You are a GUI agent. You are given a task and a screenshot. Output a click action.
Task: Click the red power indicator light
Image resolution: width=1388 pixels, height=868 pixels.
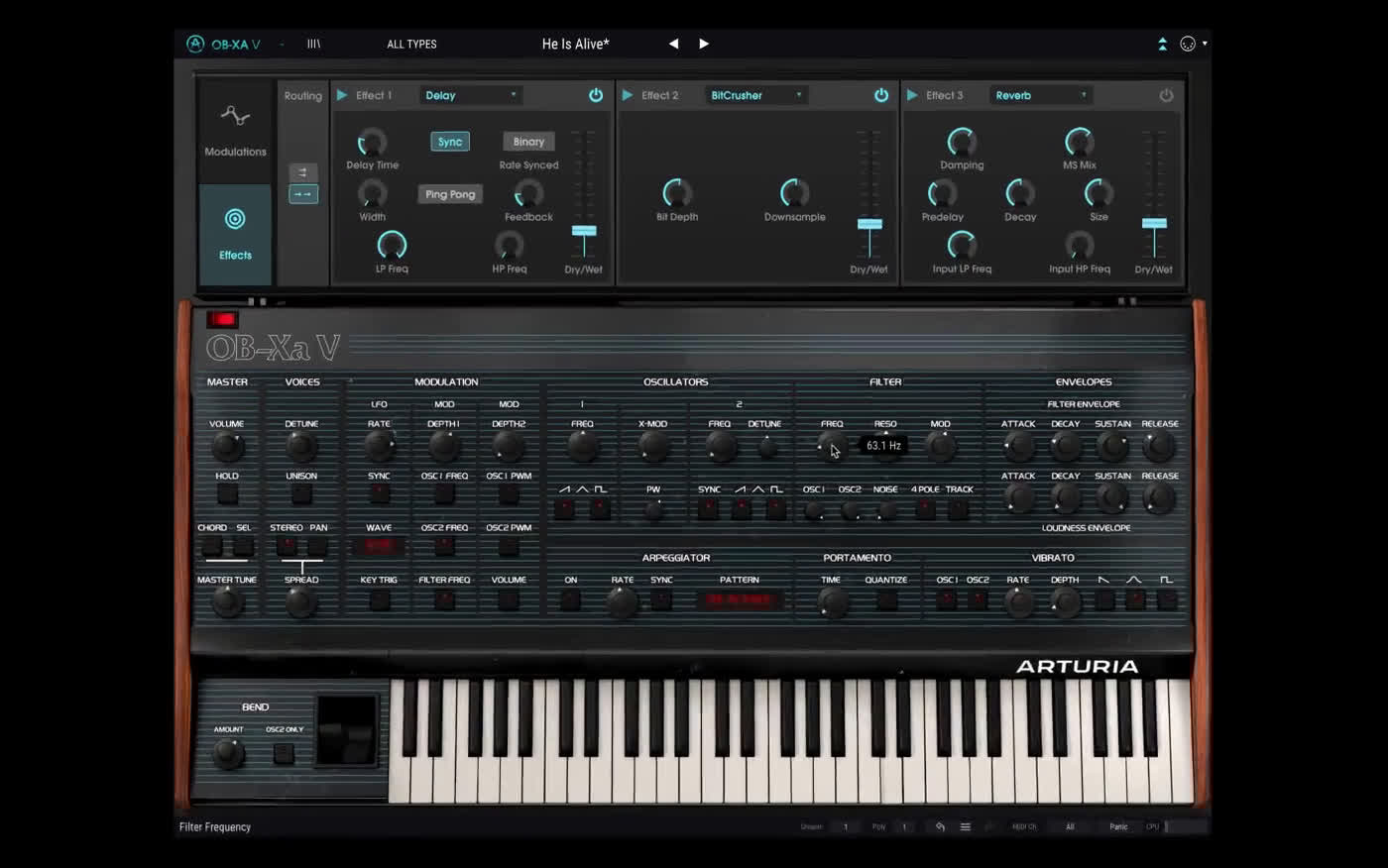click(x=222, y=319)
